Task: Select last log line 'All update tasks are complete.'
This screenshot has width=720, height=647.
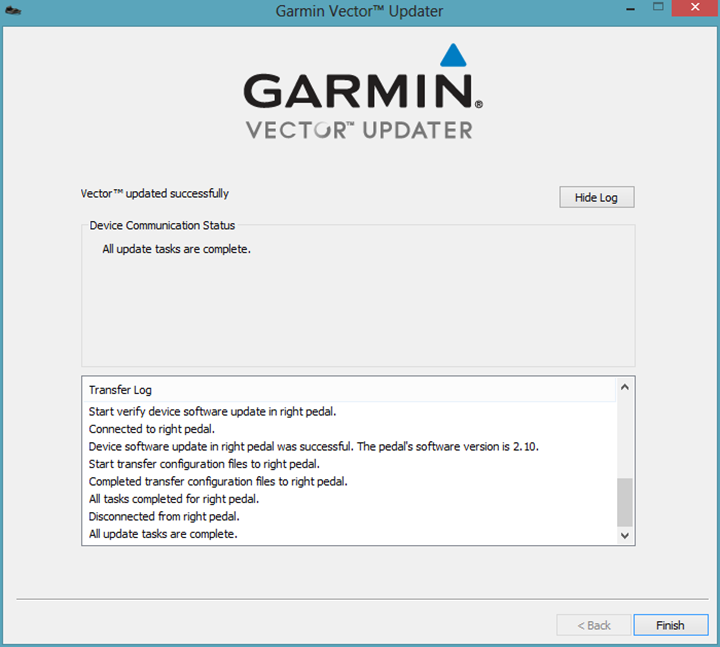Action: [x=163, y=534]
